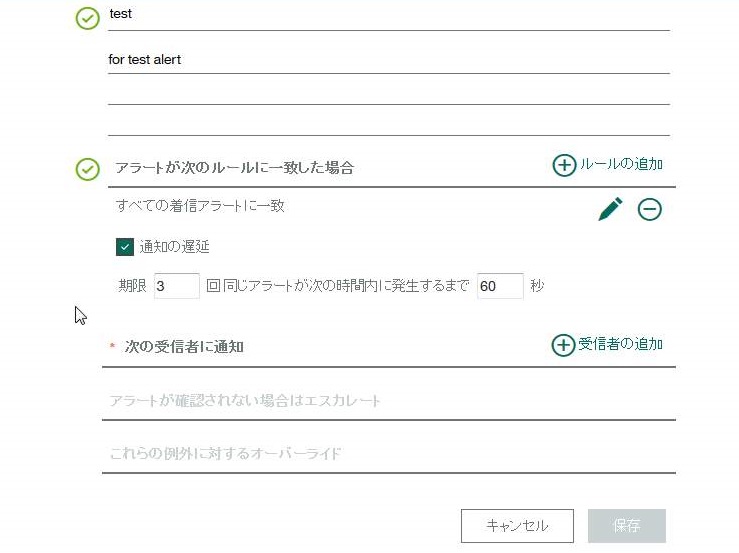Click green checkmark icon beside rule section

click(x=88, y=169)
